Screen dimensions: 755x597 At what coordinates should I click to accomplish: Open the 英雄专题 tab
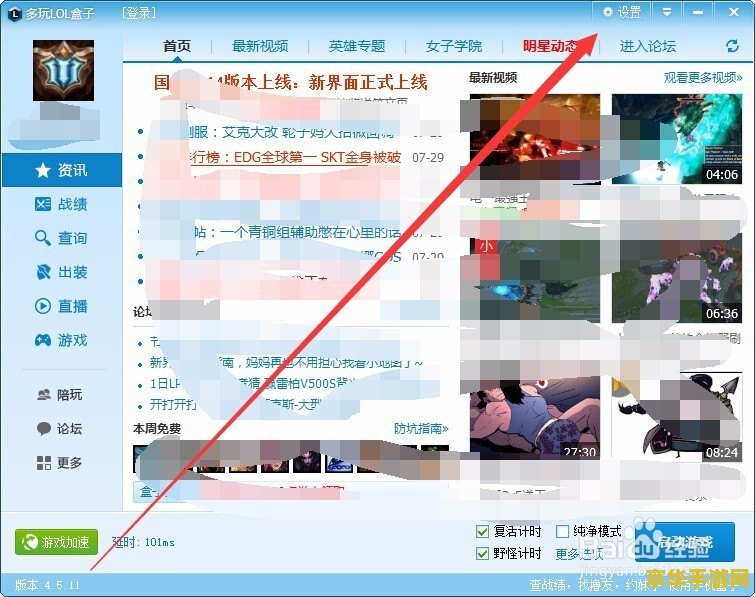click(x=357, y=46)
